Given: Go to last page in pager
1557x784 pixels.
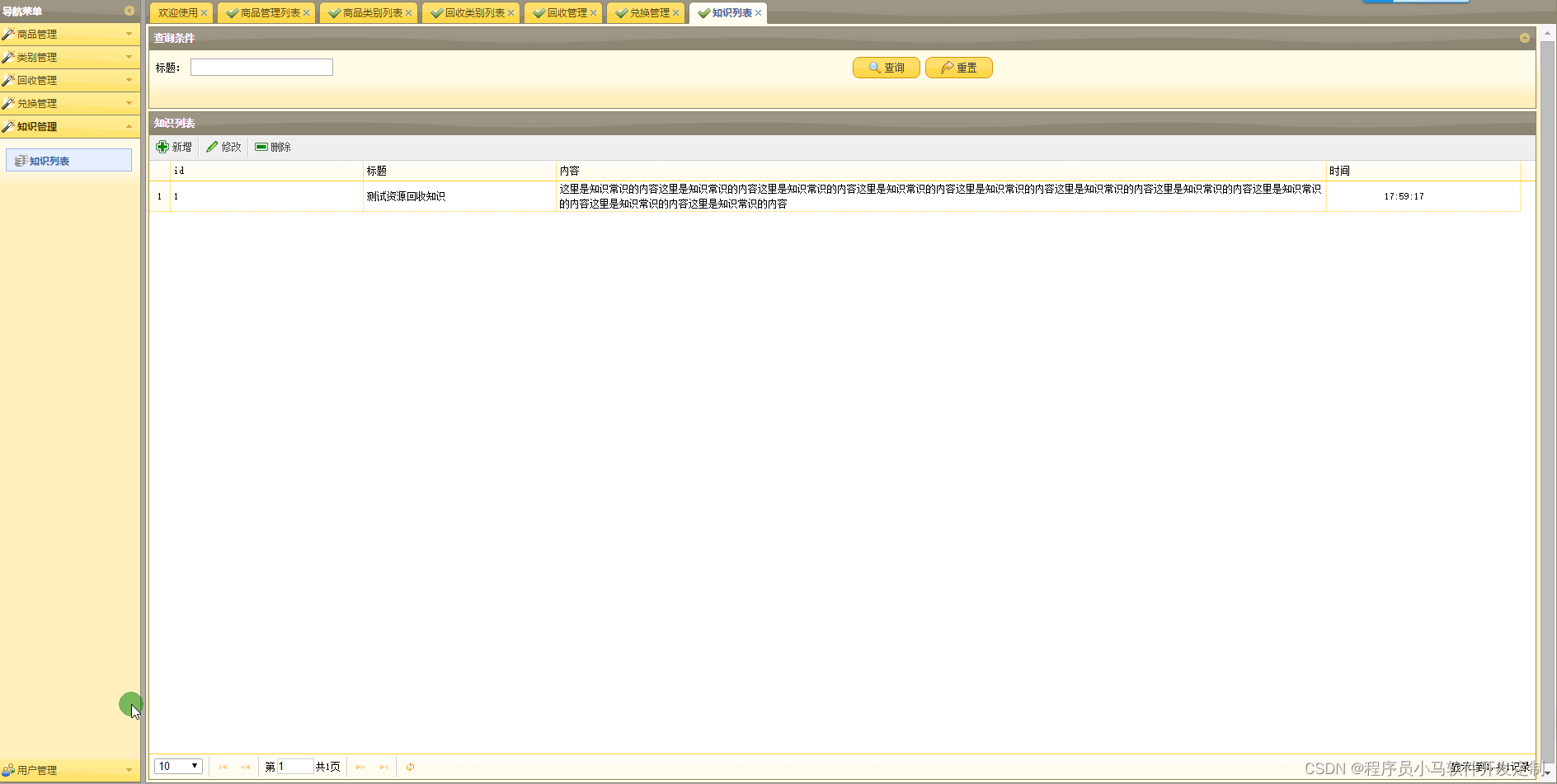Looking at the screenshot, I should 383,767.
